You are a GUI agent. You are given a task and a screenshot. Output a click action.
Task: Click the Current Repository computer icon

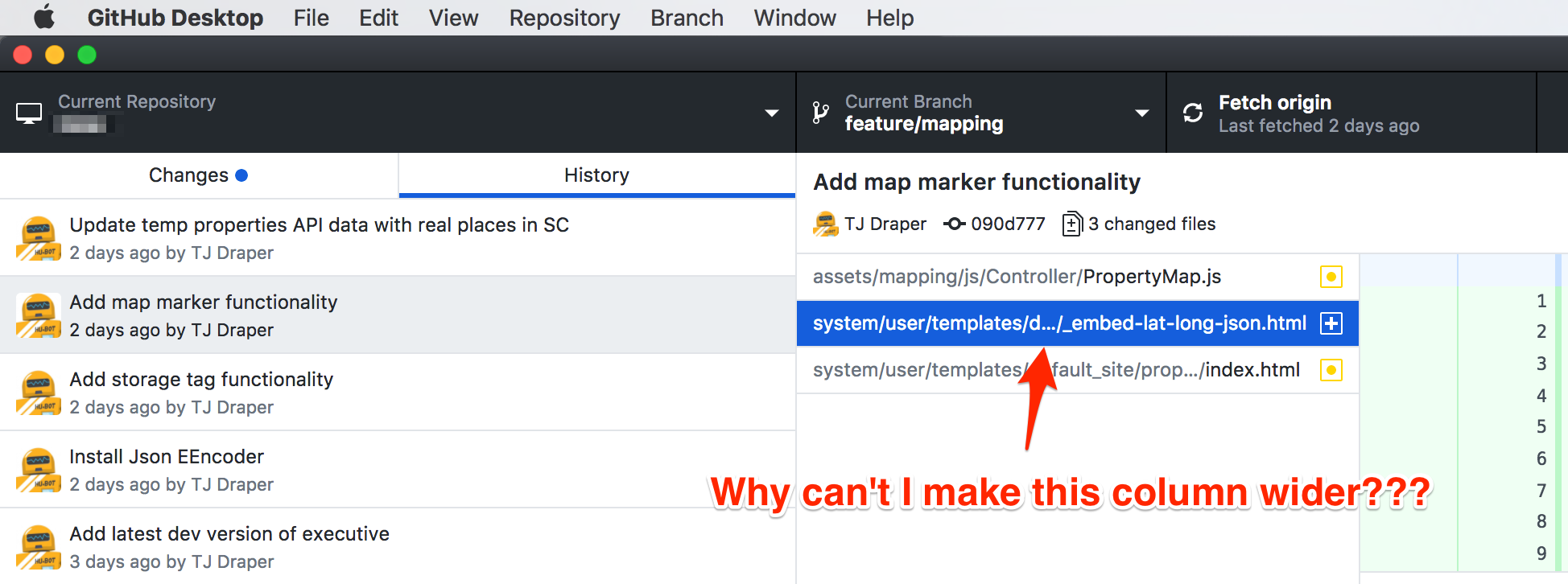[x=29, y=113]
